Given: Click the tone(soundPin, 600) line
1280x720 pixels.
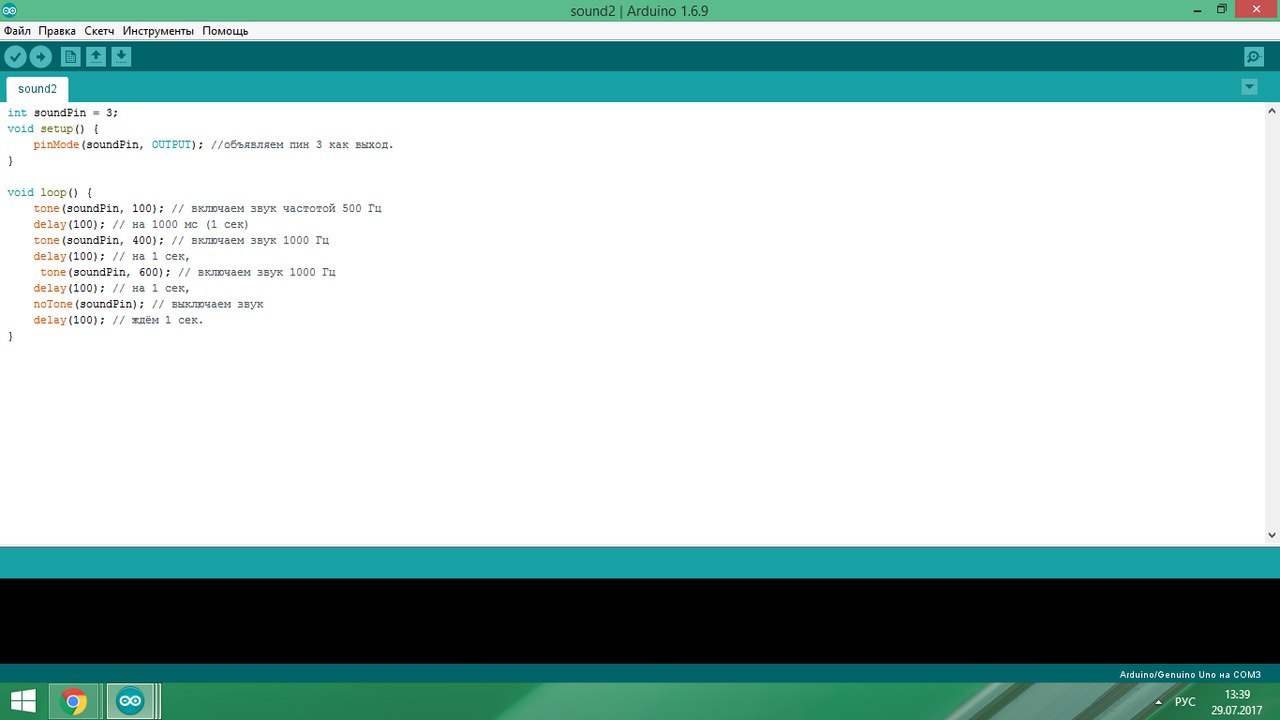Looking at the screenshot, I should click(187, 273).
